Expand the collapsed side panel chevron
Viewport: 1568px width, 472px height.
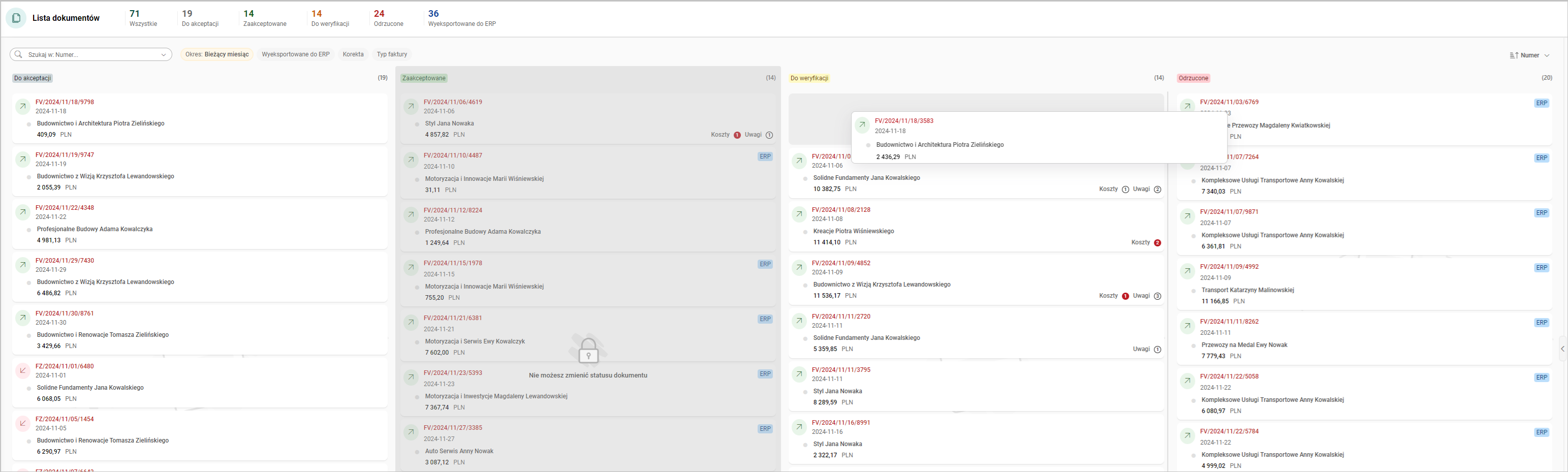coord(1562,349)
